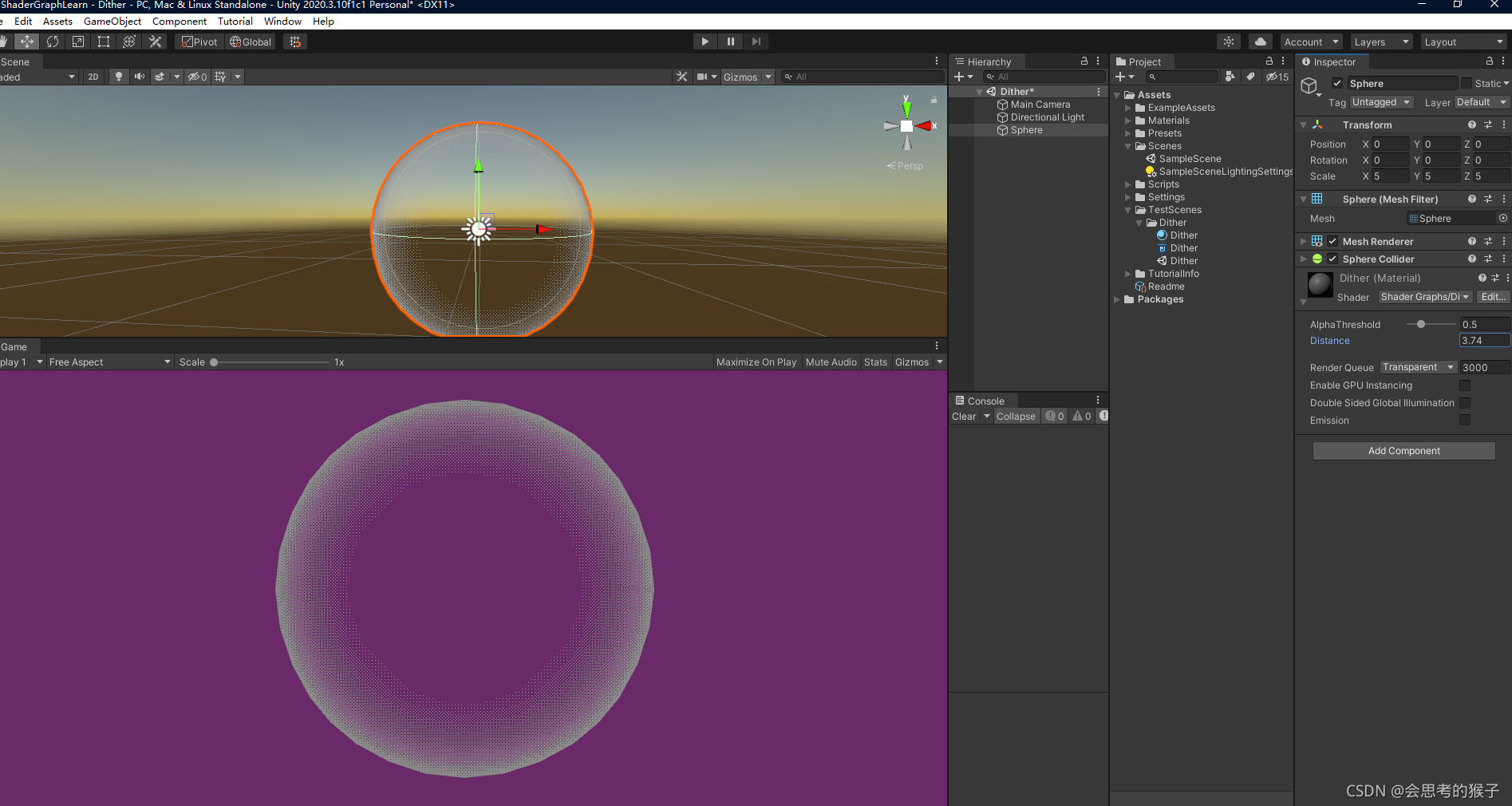Select the Sphere in the Hierarchy
Screen dimensions: 1512x806
pos(1026,130)
